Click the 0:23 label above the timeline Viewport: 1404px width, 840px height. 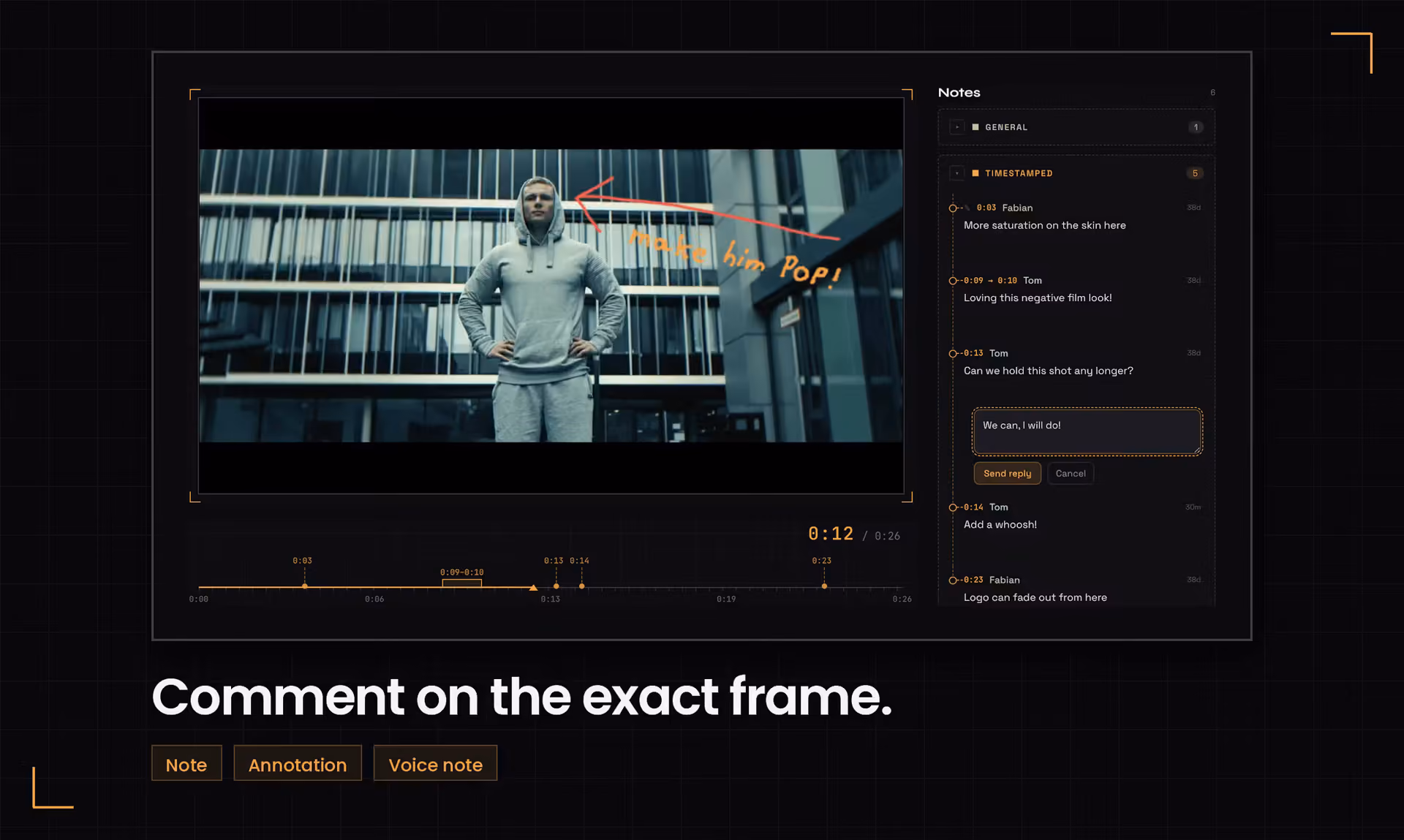821,561
